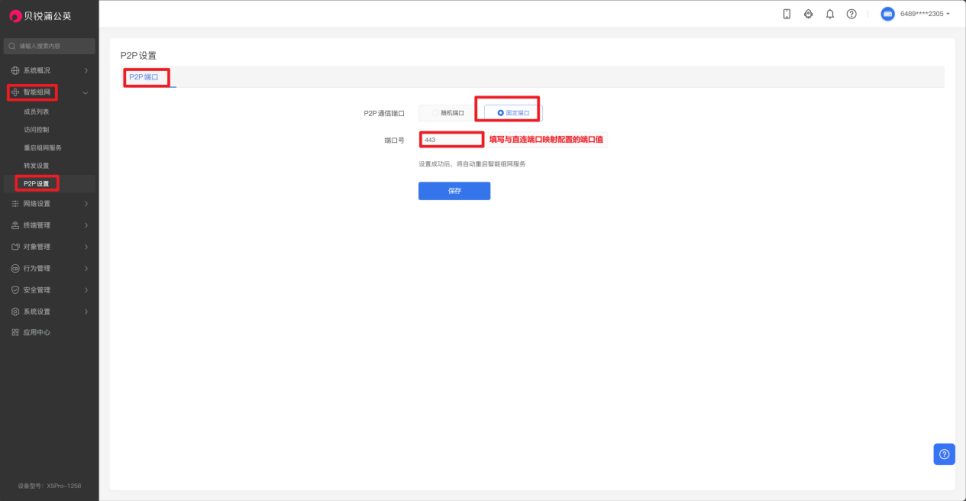Open the floating blue help widget
Screen dimensions: 966x501
click(x=944, y=454)
